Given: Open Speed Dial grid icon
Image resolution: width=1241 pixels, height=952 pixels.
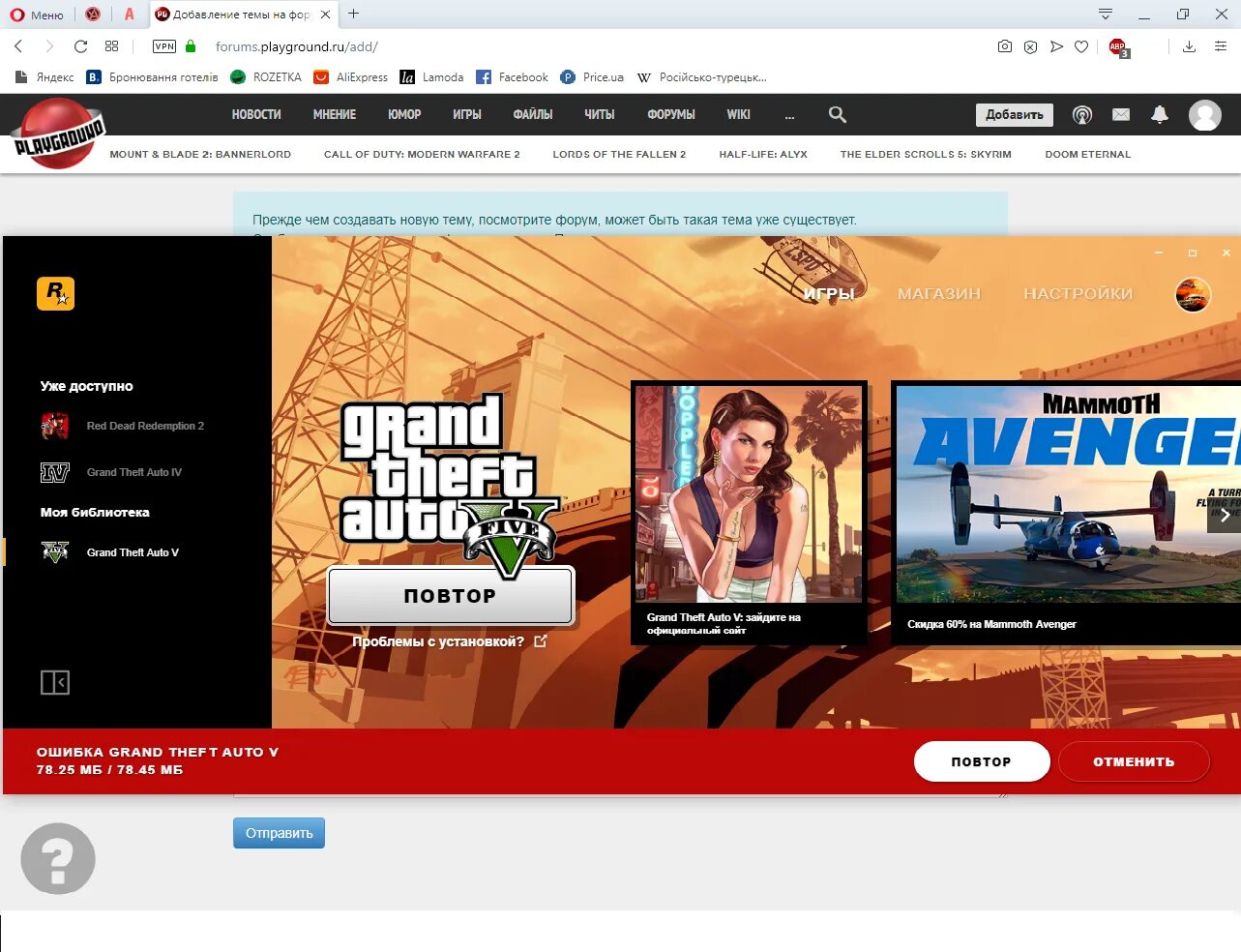Looking at the screenshot, I should click(112, 46).
